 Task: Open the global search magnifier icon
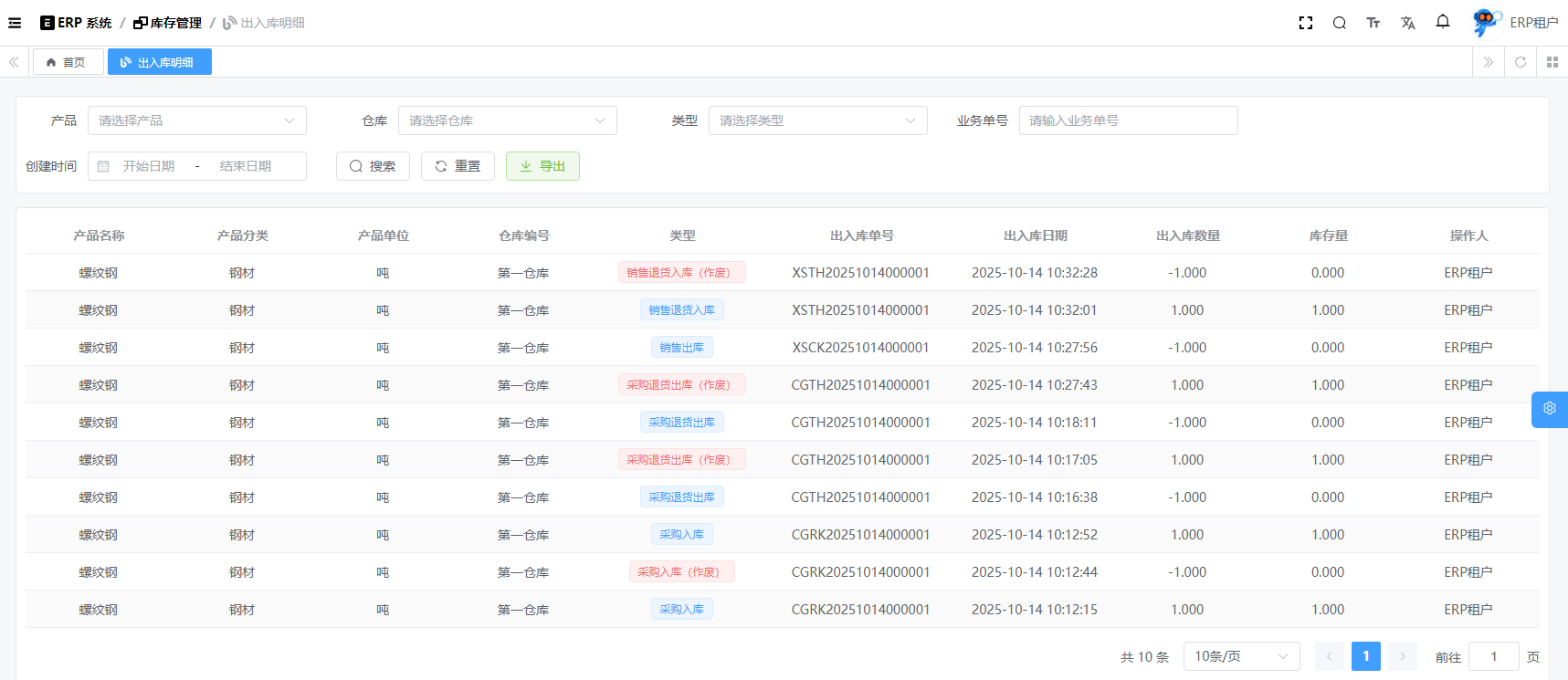coord(1340,23)
